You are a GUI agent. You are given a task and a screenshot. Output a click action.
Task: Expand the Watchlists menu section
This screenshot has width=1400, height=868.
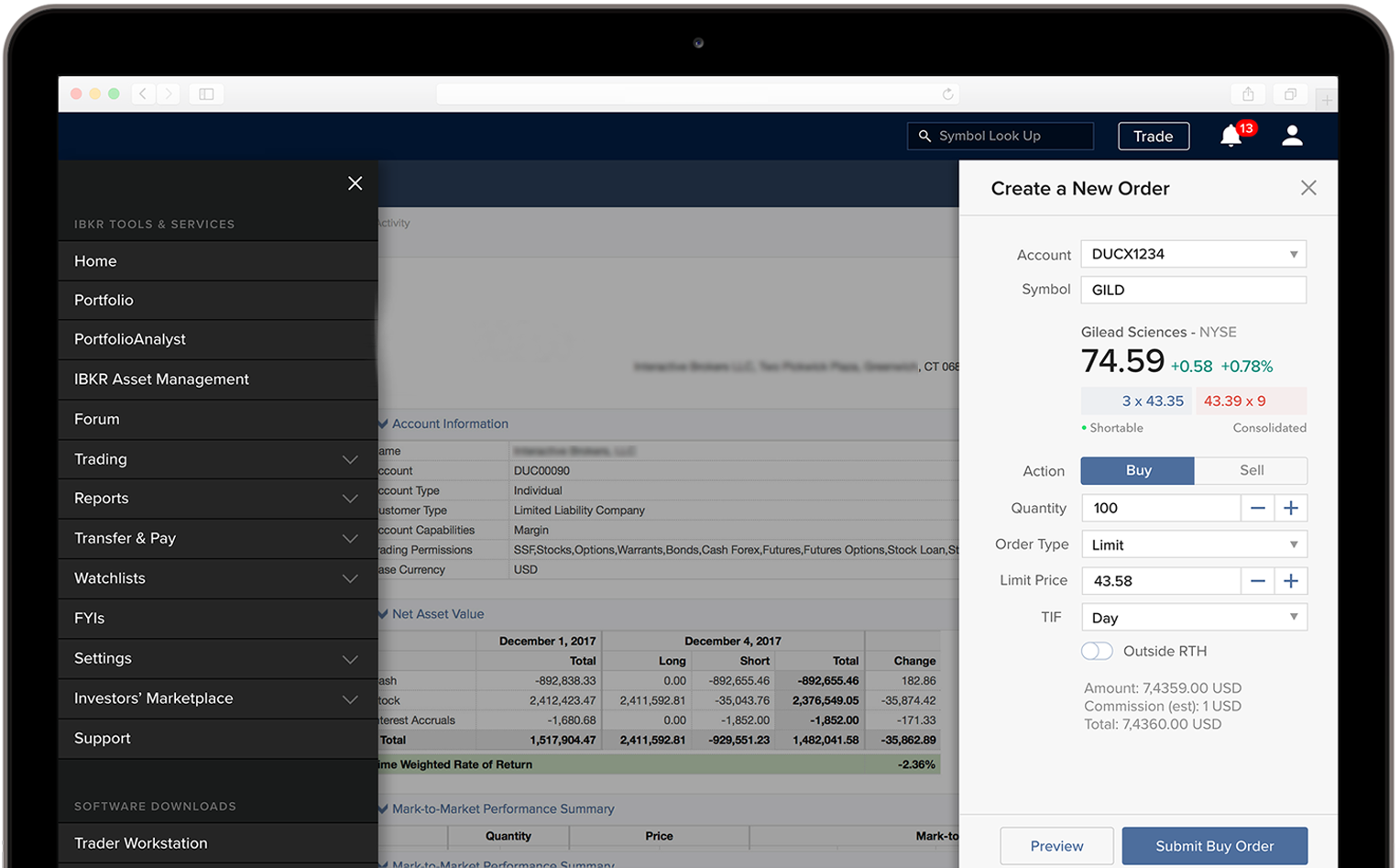tap(218, 578)
